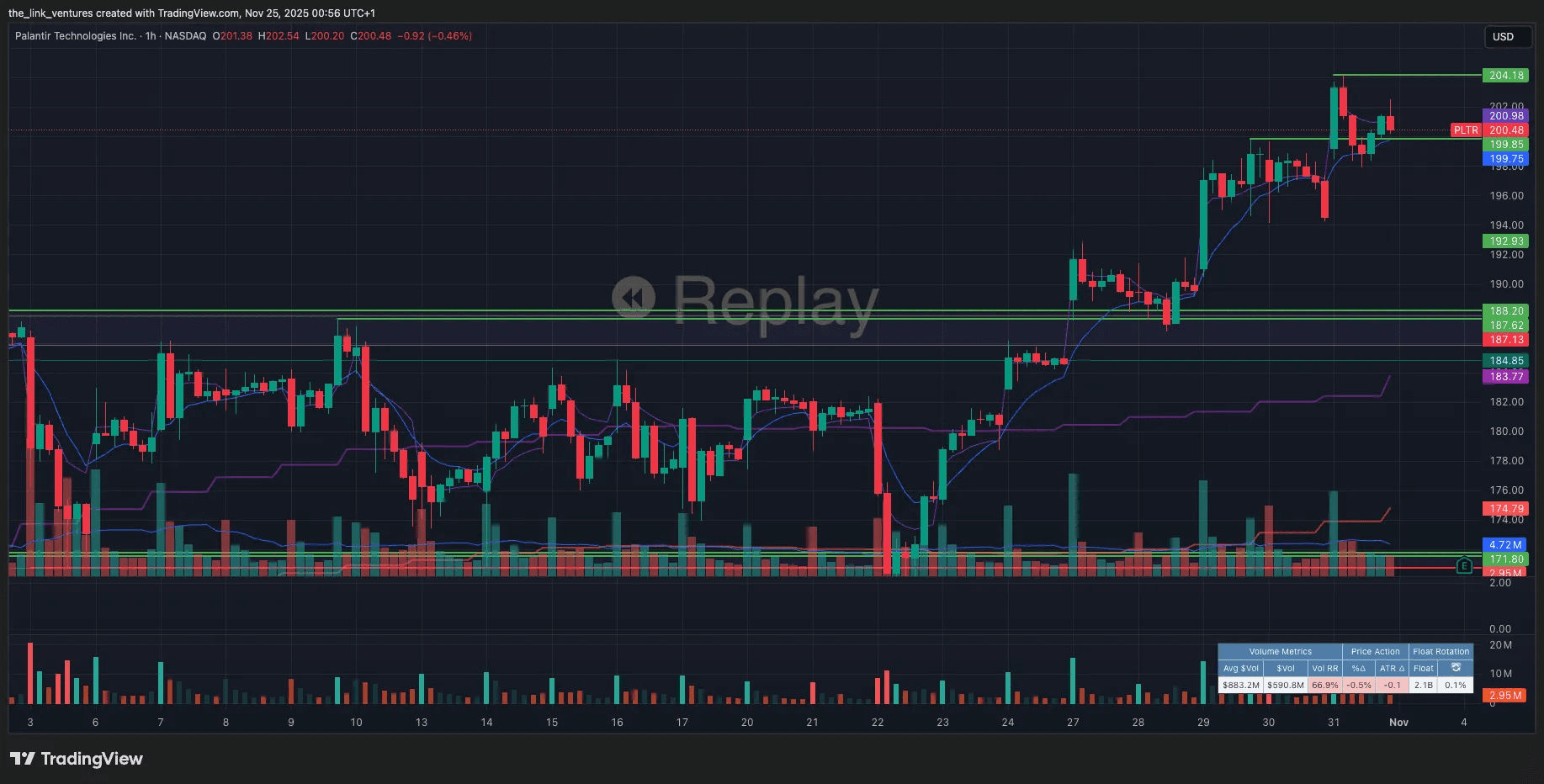Image resolution: width=1544 pixels, height=784 pixels.
Task: Click the 188.20 green price label
Action: [1505, 310]
